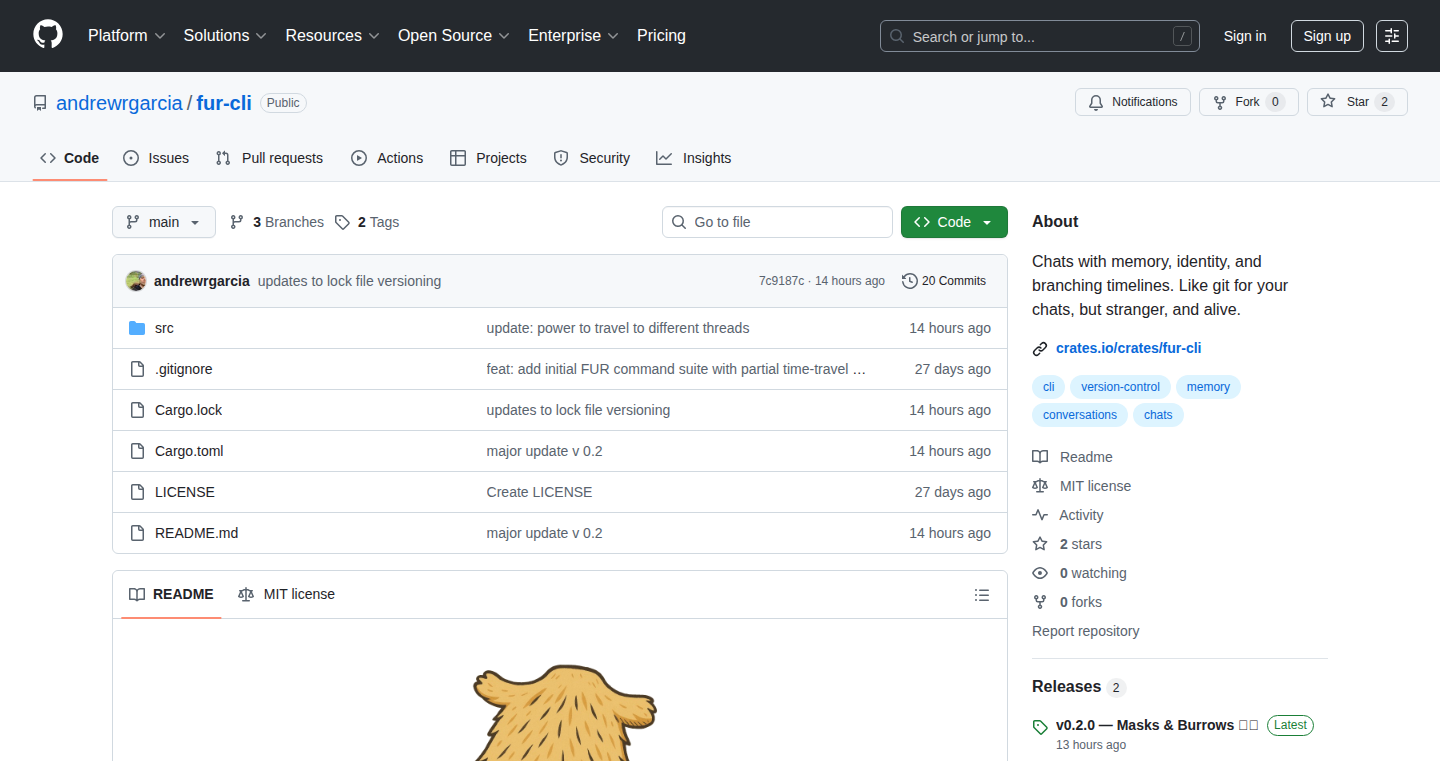The width and height of the screenshot is (1440, 761).
Task: Switch to the Security tab
Action: [x=592, y=158]
